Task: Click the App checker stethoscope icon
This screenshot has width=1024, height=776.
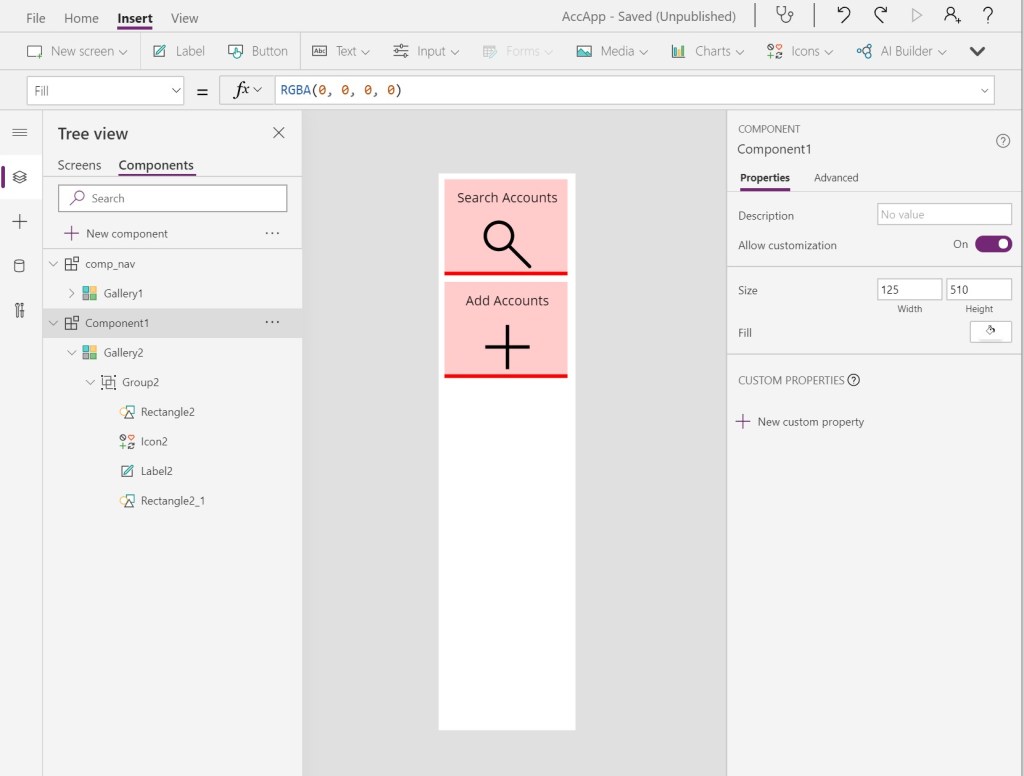Action: pyautogui.click(x=786, y=16)
